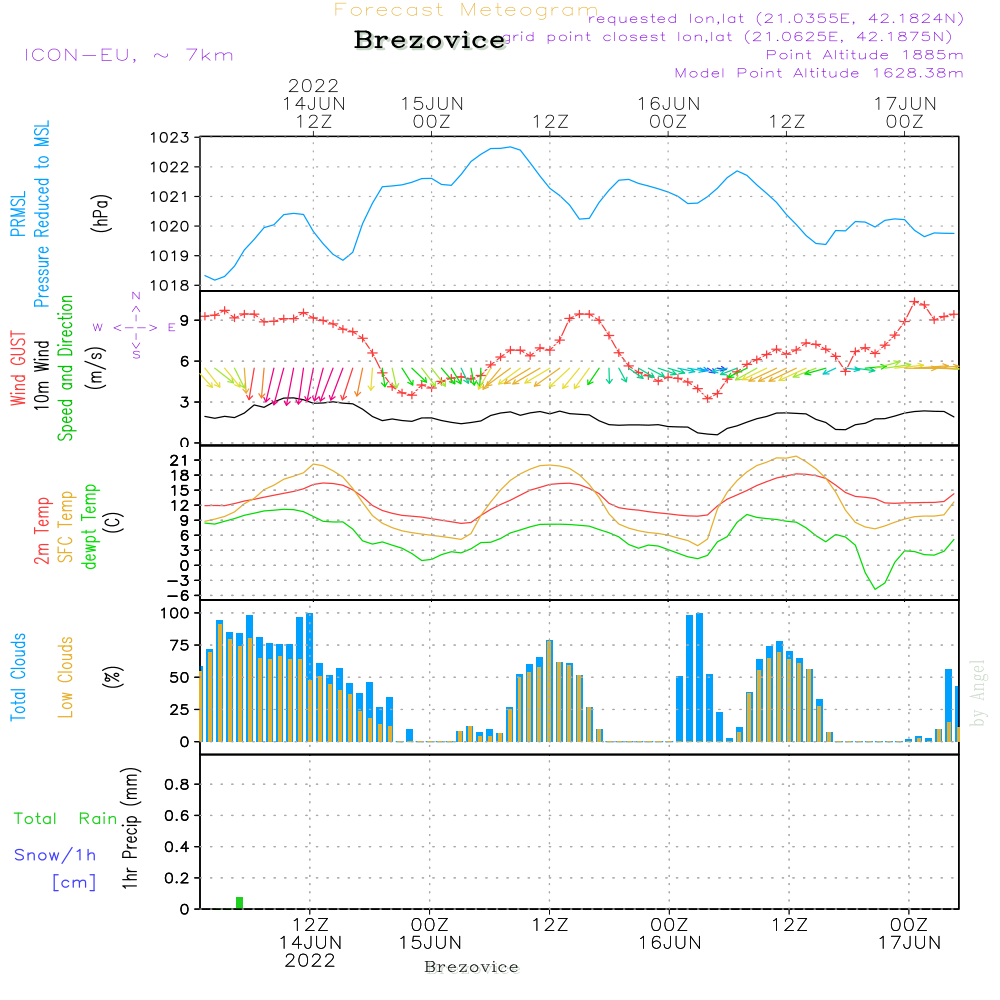
Task: Click the 16JUN 00Z label on top axis
Action: click(668, 112)
